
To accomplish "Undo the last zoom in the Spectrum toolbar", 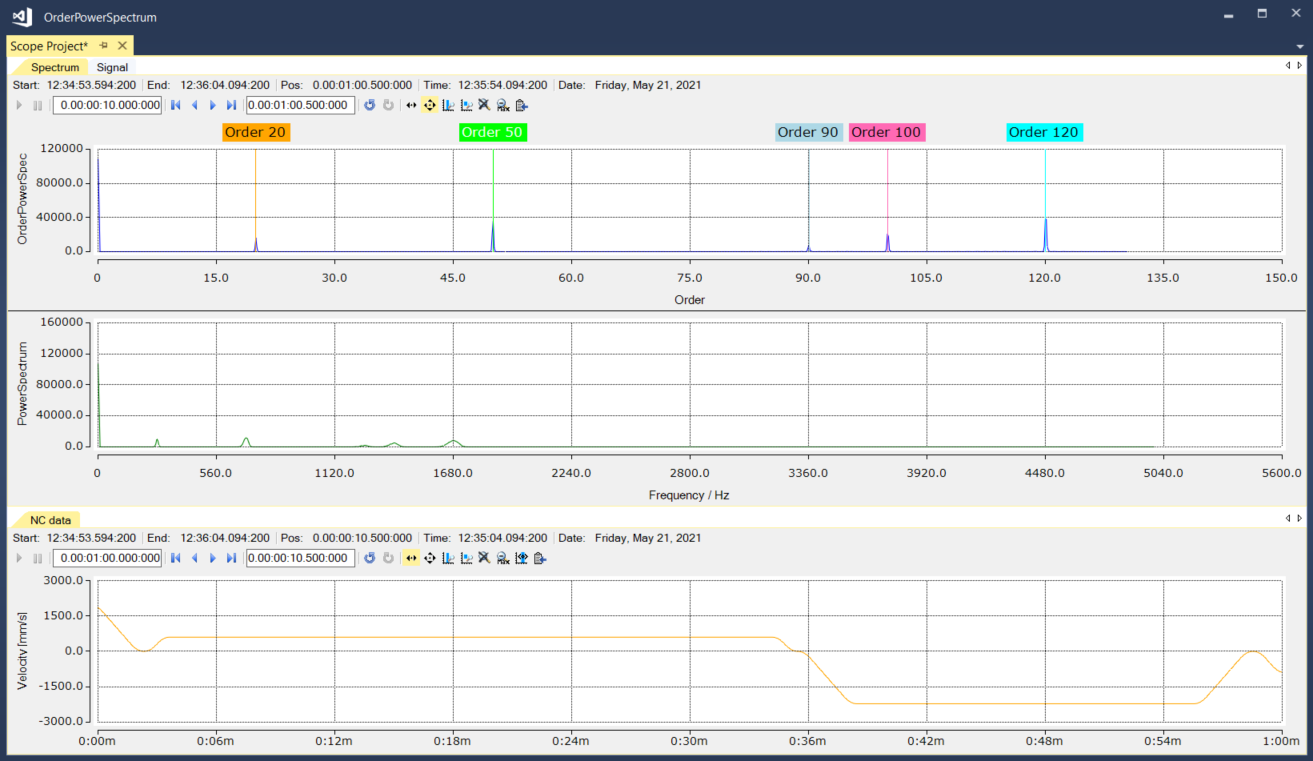I will [x=369, y=105].
